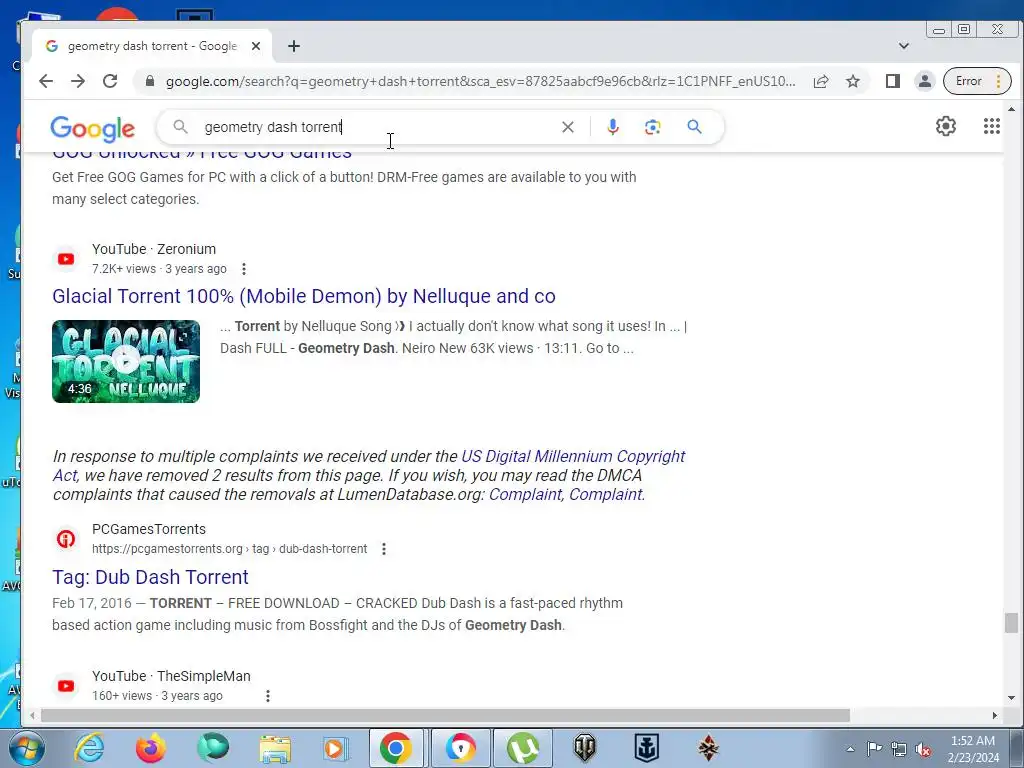Switch to Chrome in the taskbar
The width and height of the screenshot is (1024, 768).
396,748
